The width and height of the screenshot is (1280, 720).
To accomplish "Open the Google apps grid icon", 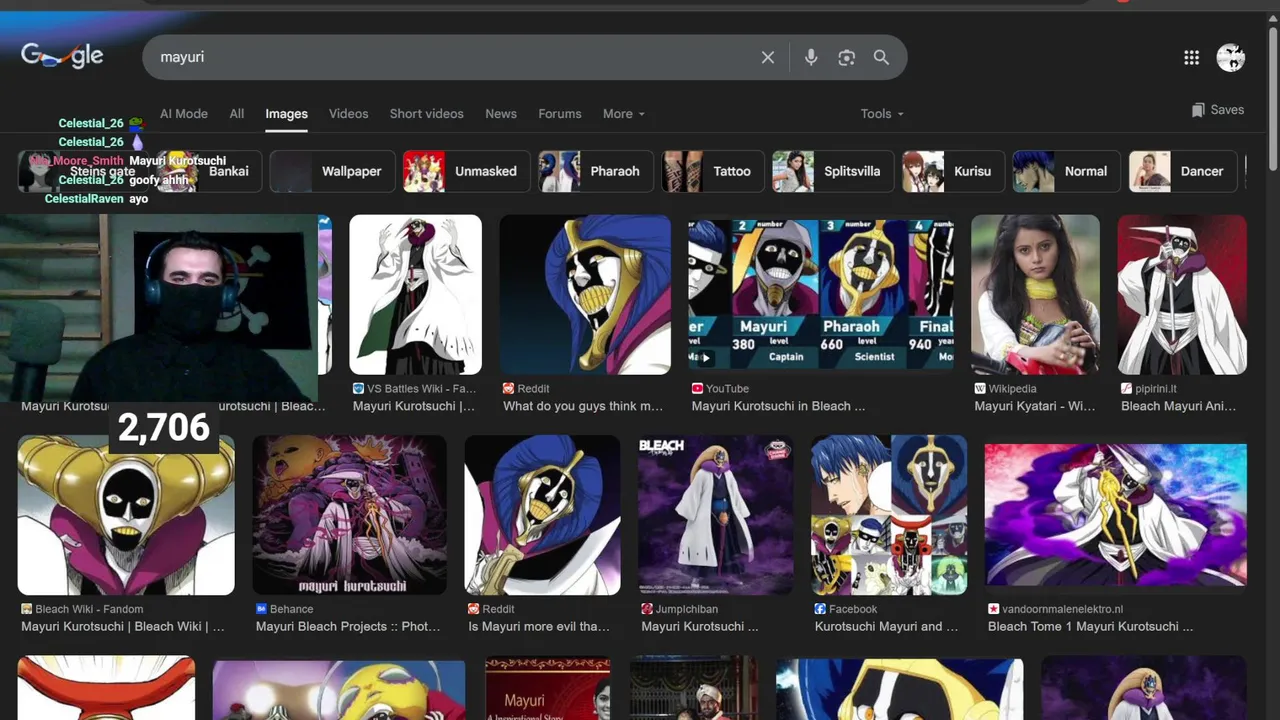I will point(1191,58).
